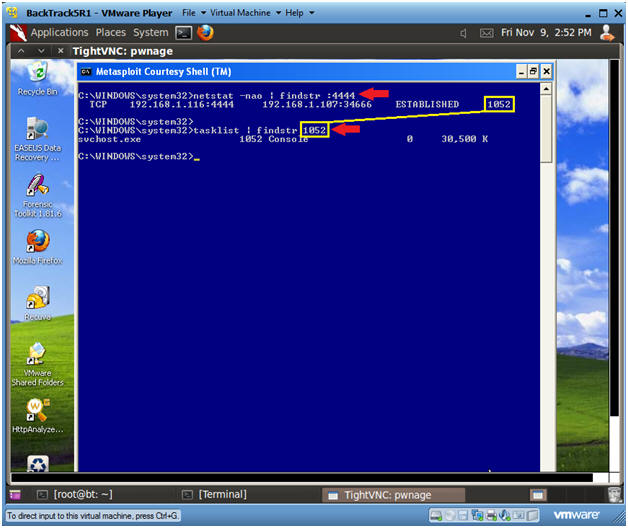628x528 pixels.
Task: Launch EASEUS Data Recovery from desktop
Action: pos(38,139)
